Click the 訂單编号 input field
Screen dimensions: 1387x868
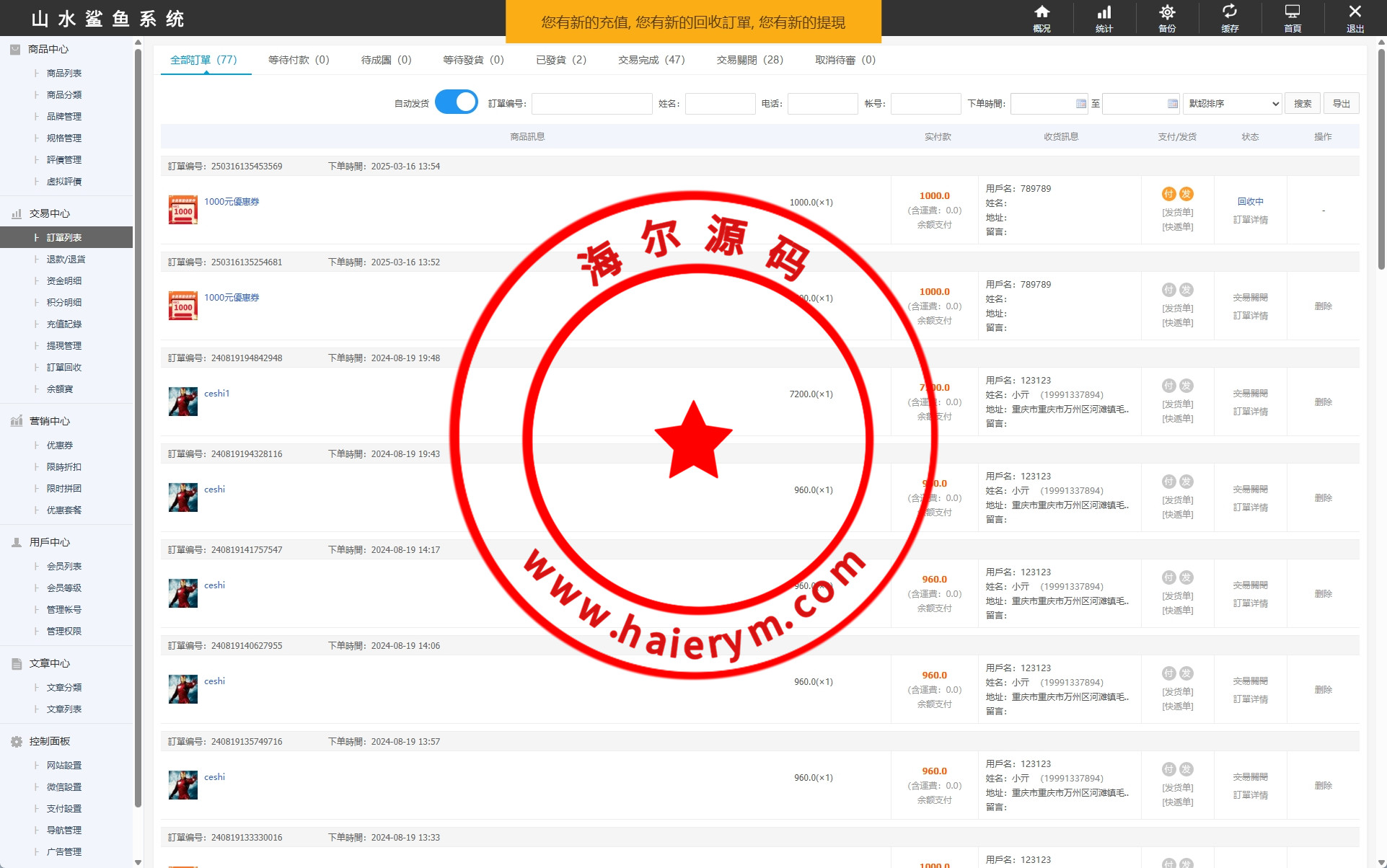tap(591, 104)
